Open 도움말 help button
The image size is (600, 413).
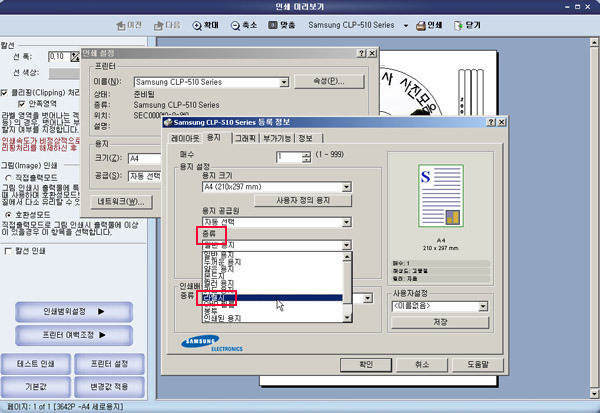(x=478, y=364)
